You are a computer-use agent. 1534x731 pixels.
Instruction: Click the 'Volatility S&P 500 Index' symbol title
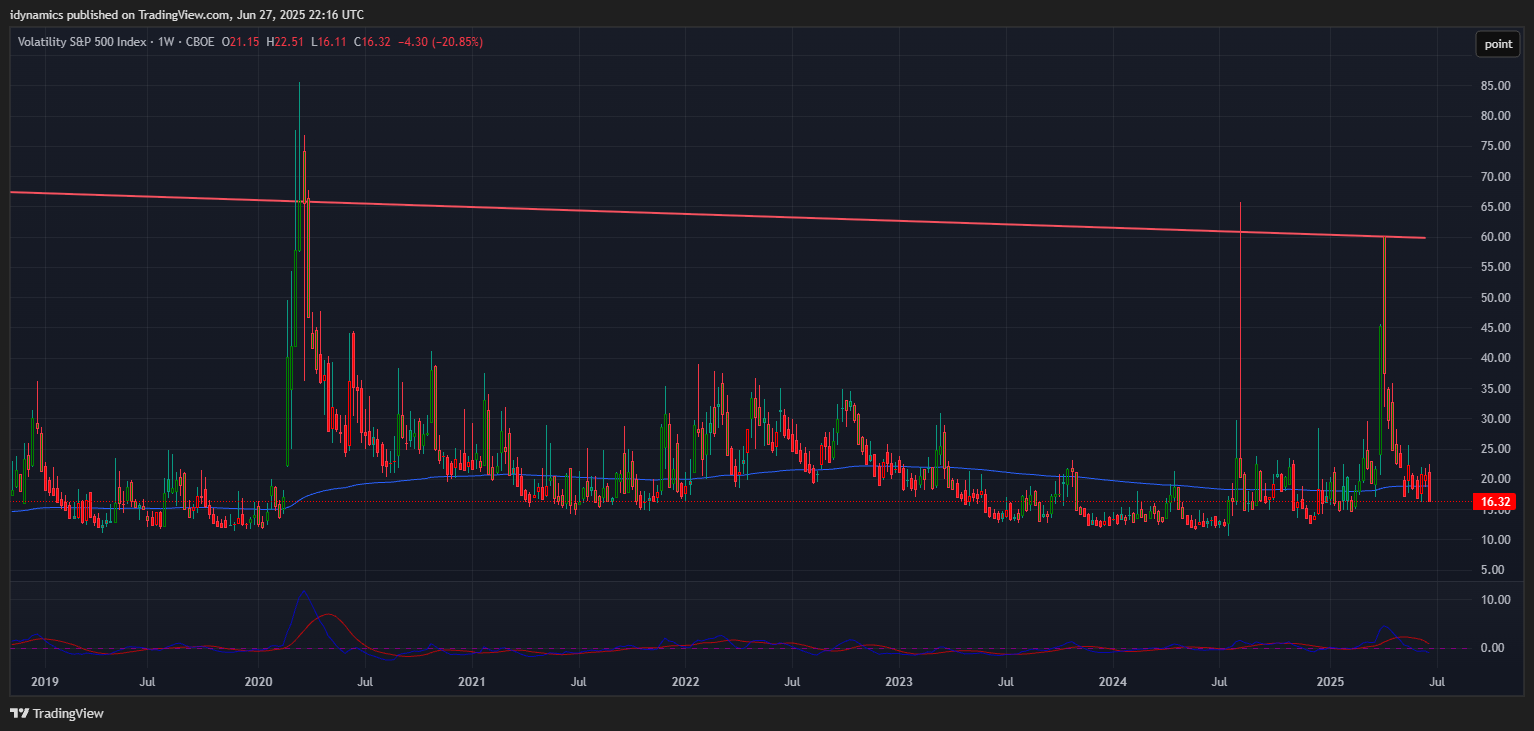pos(81,42)
